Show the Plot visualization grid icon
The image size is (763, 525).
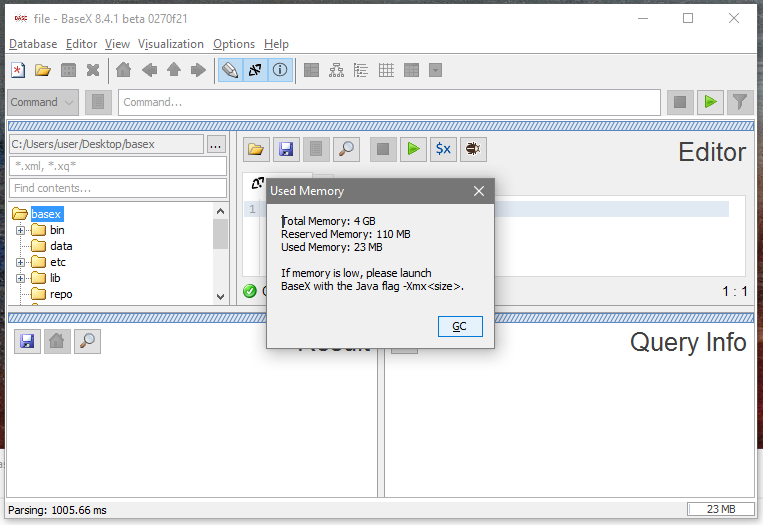(x=386, y=71)
